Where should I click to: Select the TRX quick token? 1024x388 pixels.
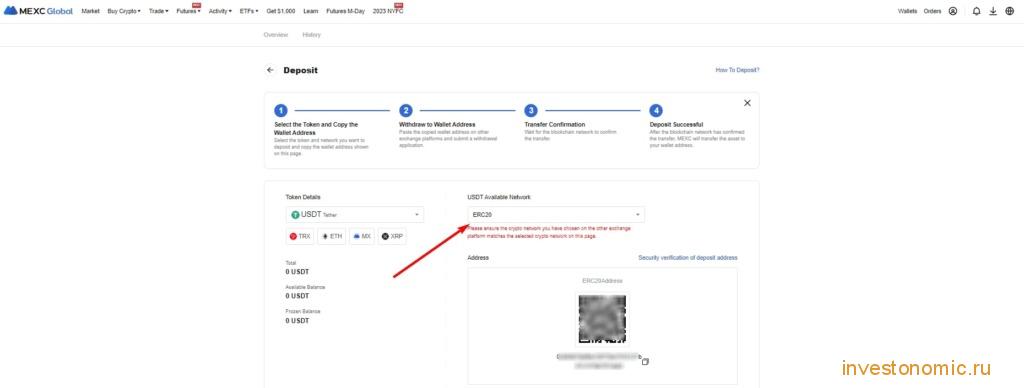(x=300, y=236)
